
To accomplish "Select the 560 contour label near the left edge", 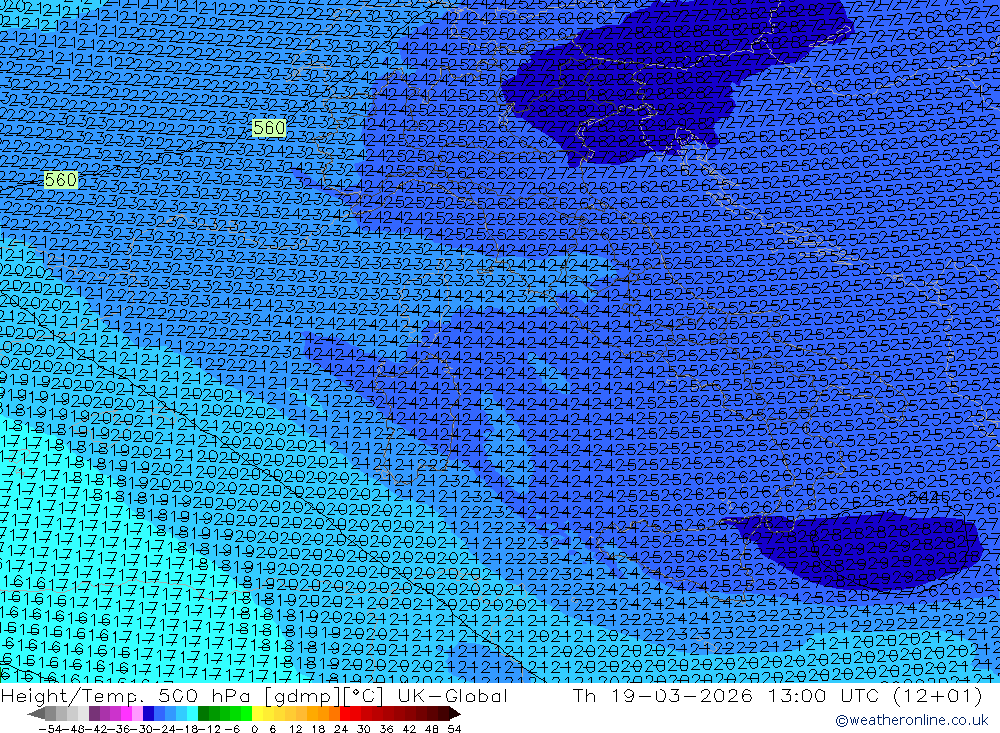I will 61,180.
